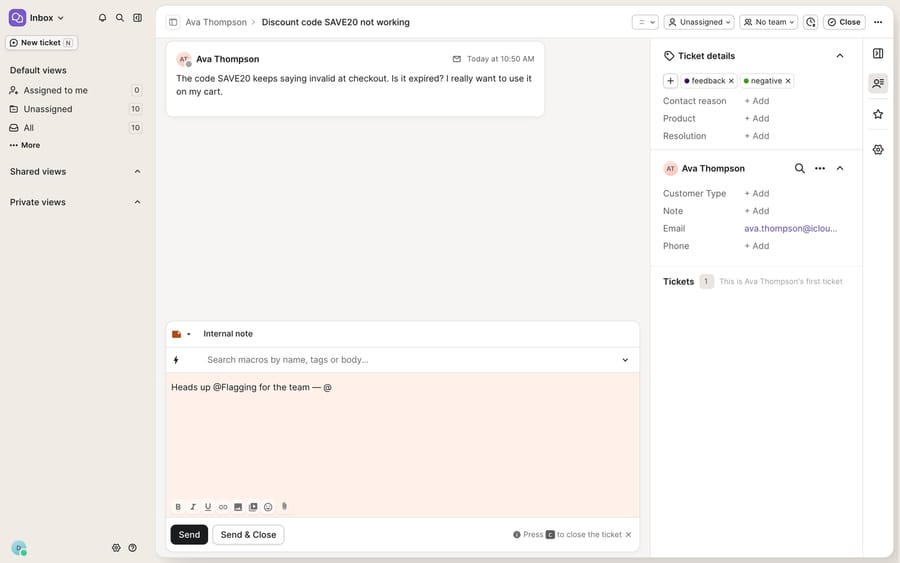
Task: Open the No team dropdown
Action: coord(769,22)
